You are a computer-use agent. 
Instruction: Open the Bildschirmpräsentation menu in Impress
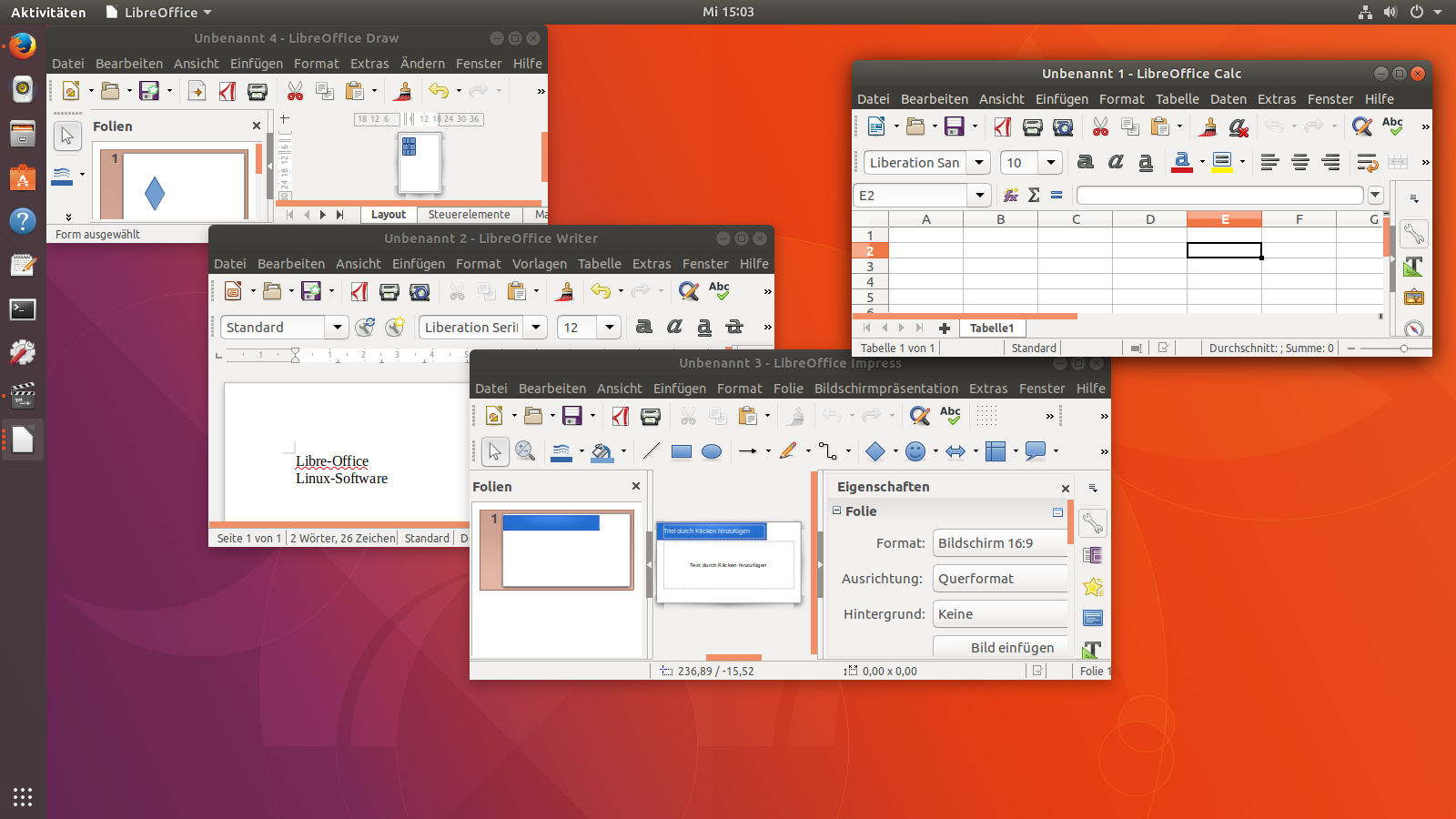click(x=885, y=389)
